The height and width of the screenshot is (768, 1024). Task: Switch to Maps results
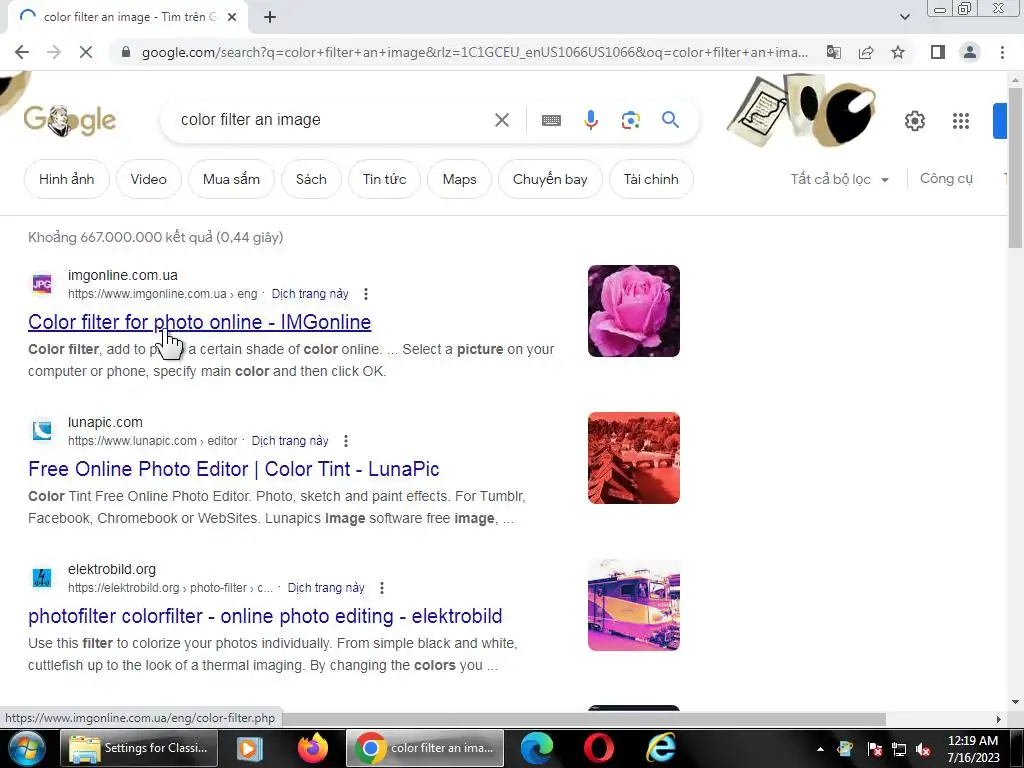pos(459,179)
